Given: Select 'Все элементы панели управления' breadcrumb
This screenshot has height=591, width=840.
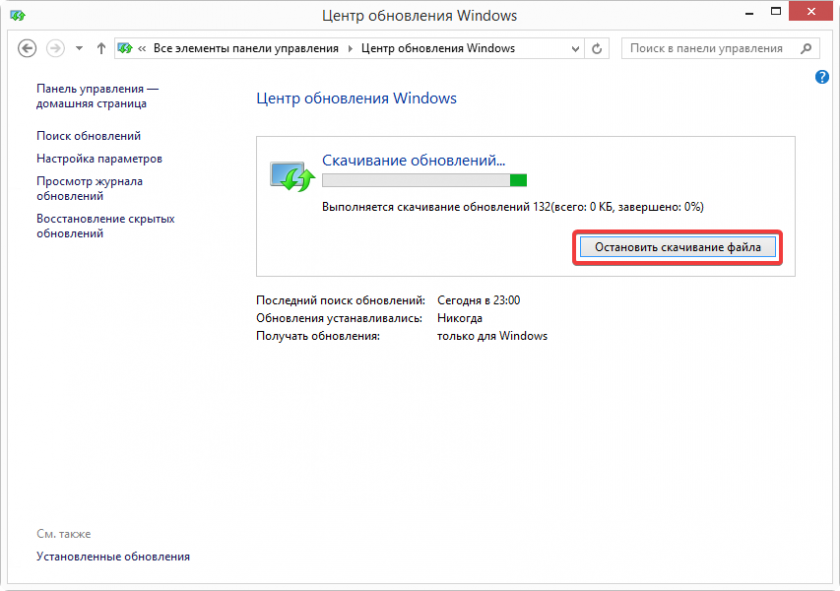Looking at the screenshot, I should click(246, 48).
